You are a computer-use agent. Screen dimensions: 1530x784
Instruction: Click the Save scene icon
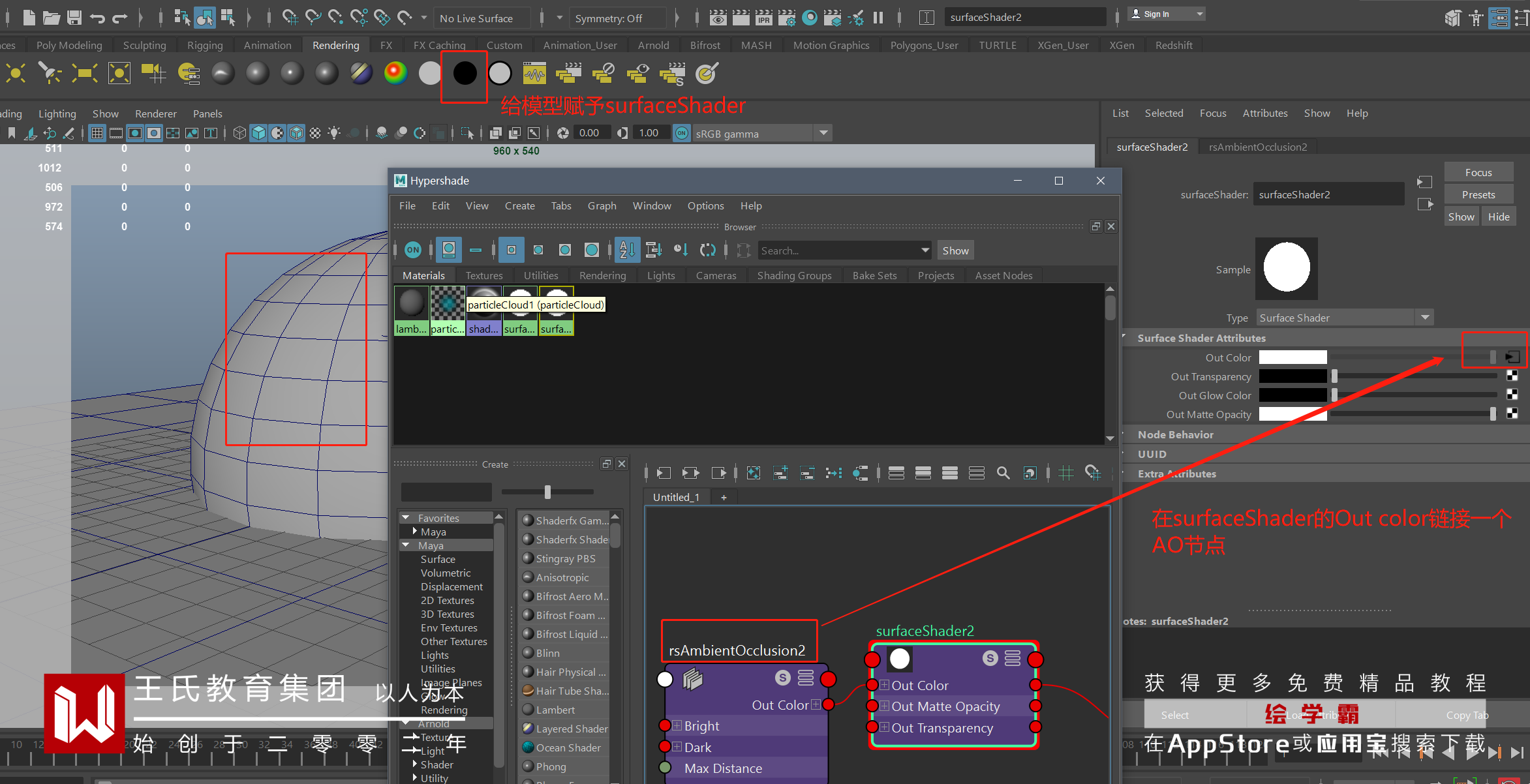tap(74, 18)
